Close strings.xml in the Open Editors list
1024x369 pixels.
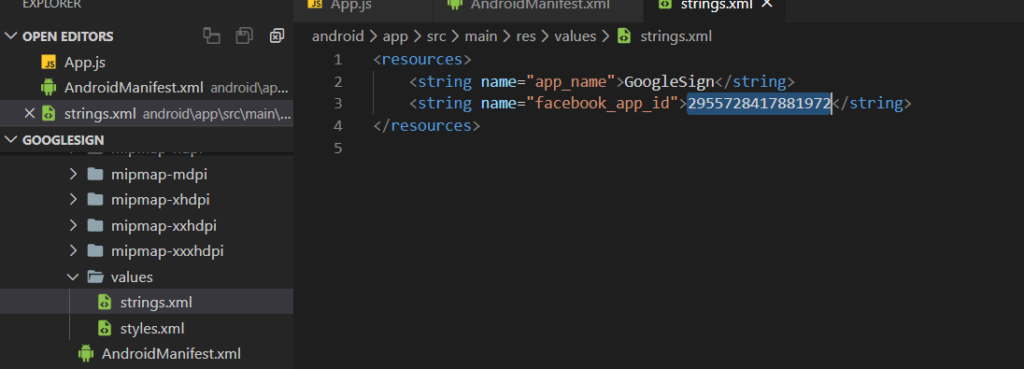[x=29, y=114]
